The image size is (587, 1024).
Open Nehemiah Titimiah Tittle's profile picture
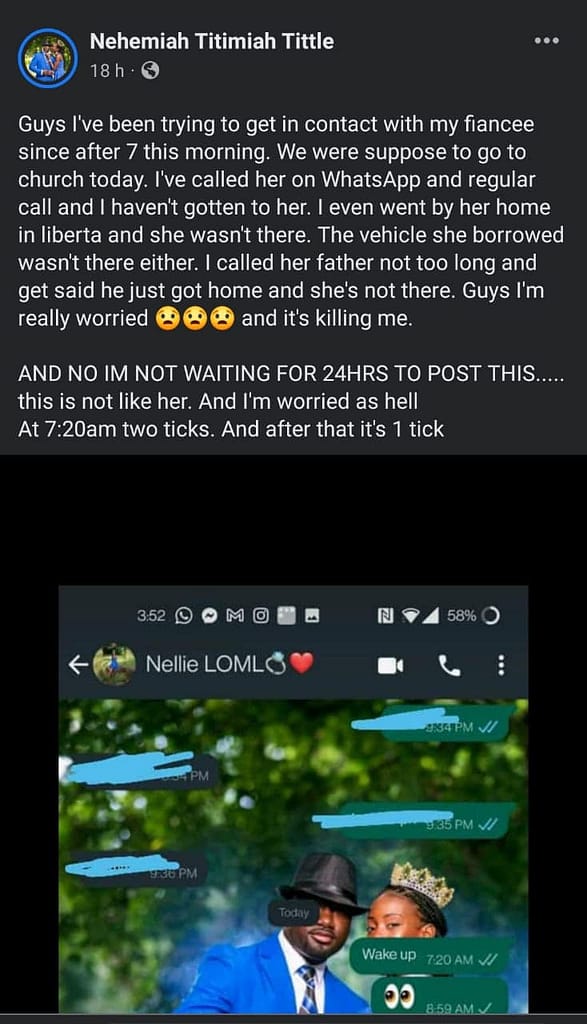48,58
